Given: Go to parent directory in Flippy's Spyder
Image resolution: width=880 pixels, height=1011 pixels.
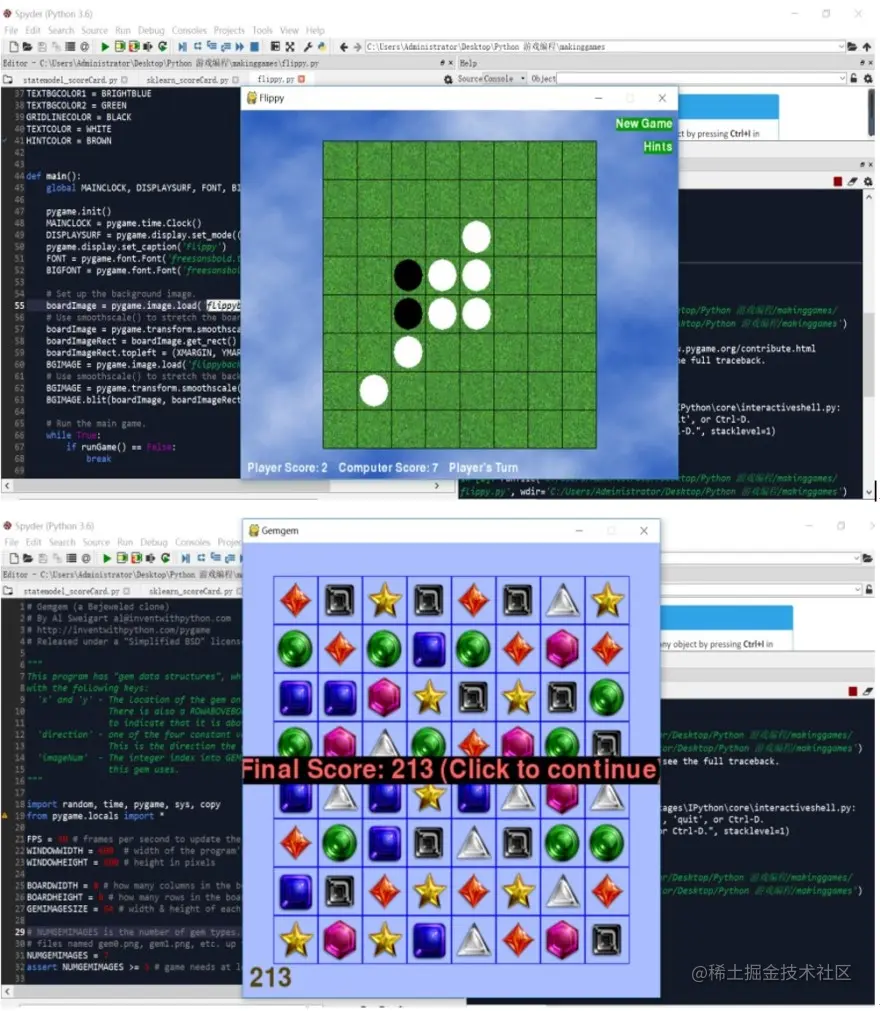Looking at the screenshot, I should tap(867, 46).
